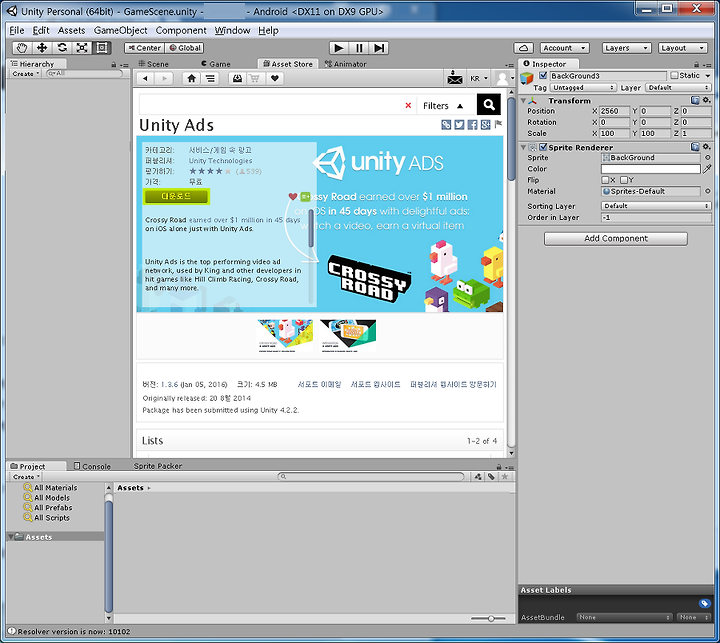Screen dimensions: 720x643
Task: Switch to the Scene tab
Action: [x=154, y=64]
